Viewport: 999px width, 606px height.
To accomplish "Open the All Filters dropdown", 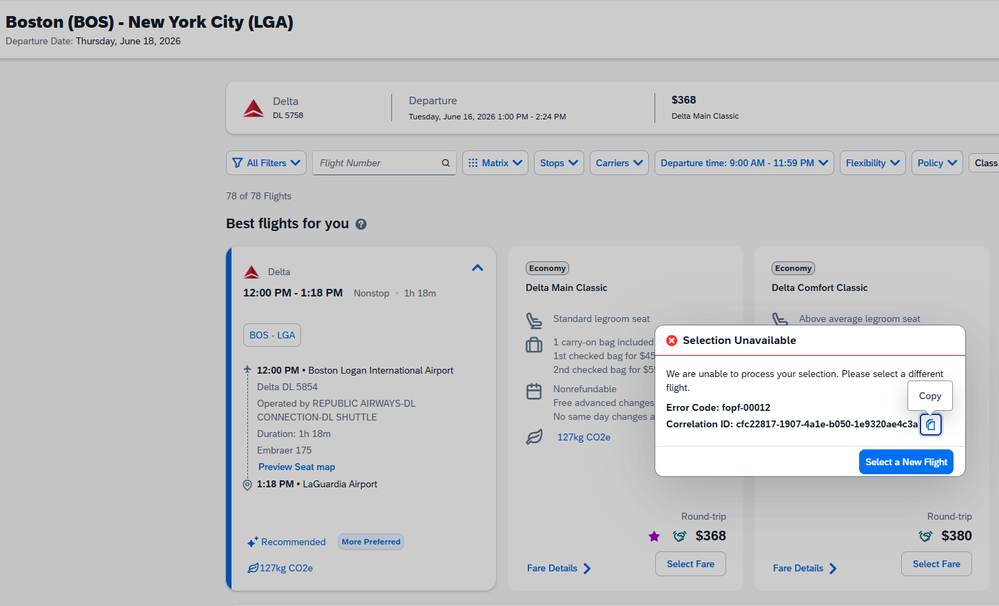I will click(x=266, y=163).
